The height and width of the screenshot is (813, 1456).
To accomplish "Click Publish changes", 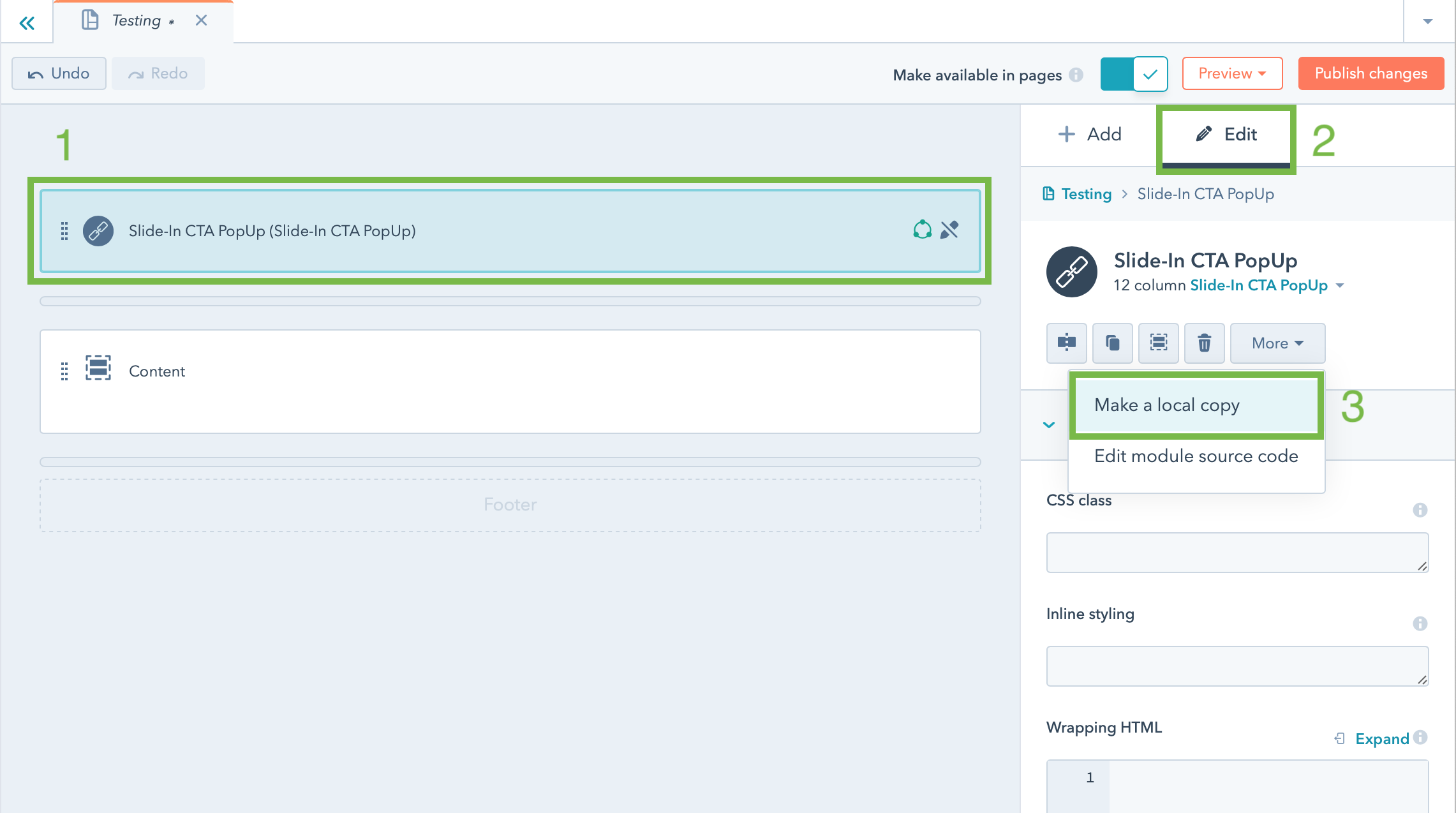I will pyautogui.click(x=1371, y=73).
